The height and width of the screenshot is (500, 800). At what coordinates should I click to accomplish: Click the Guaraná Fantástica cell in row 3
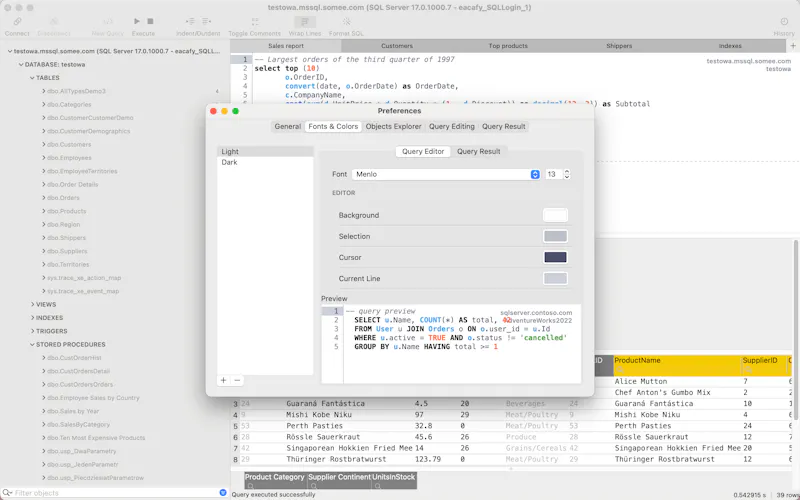pyautogui.click(x=326, y=404)
